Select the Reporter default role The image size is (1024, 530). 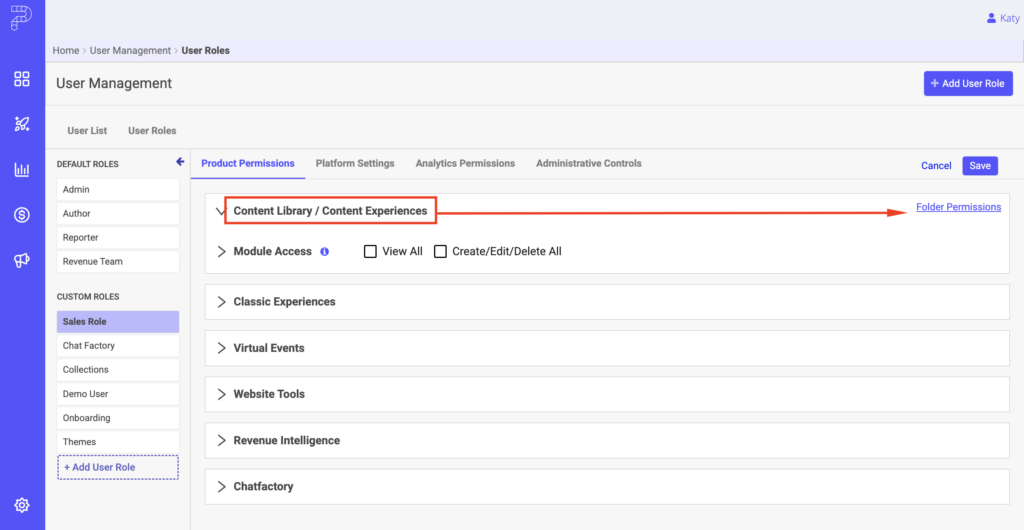click(118, 238)
